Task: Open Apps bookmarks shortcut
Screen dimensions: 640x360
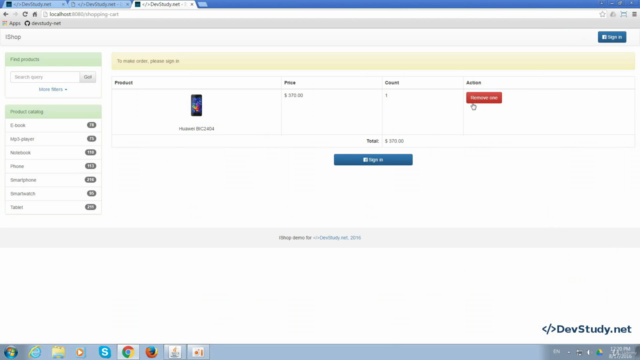Action: [x=11, y=23]
